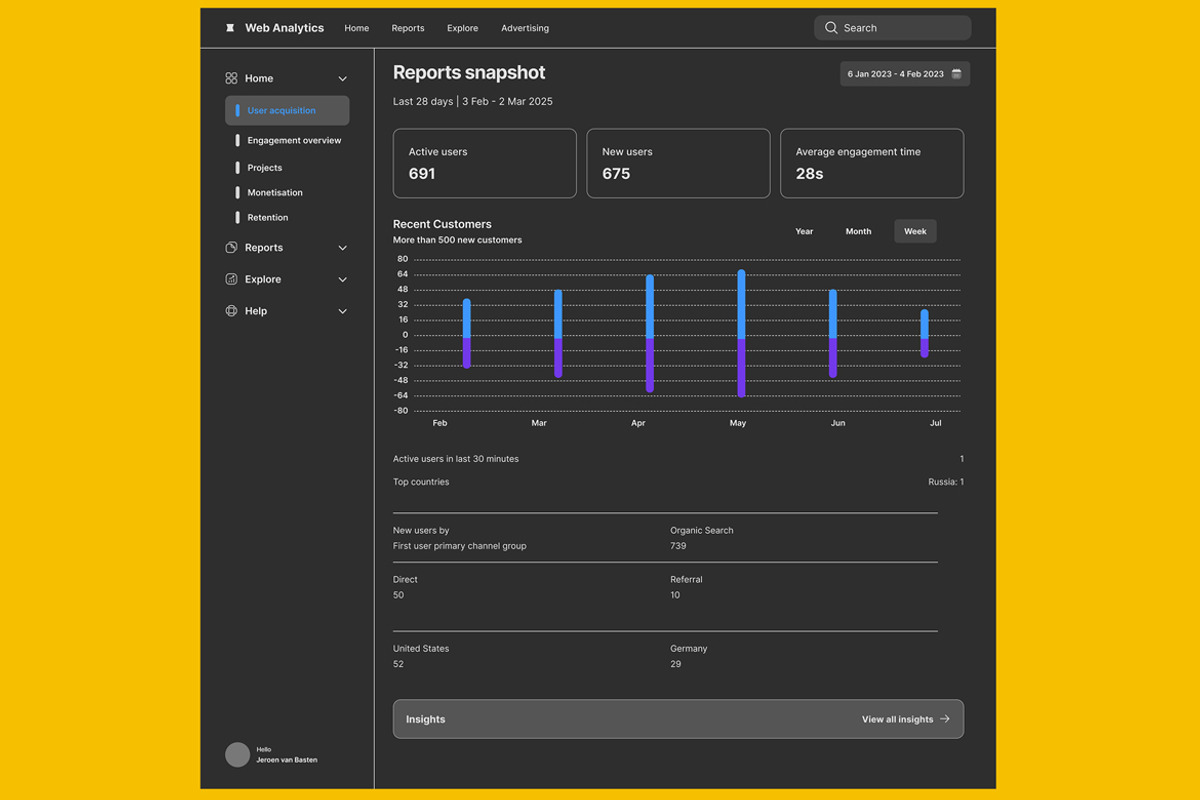Click 'Active users in last 30 minutes' text

pyautogui.click(x=456, y=459)
